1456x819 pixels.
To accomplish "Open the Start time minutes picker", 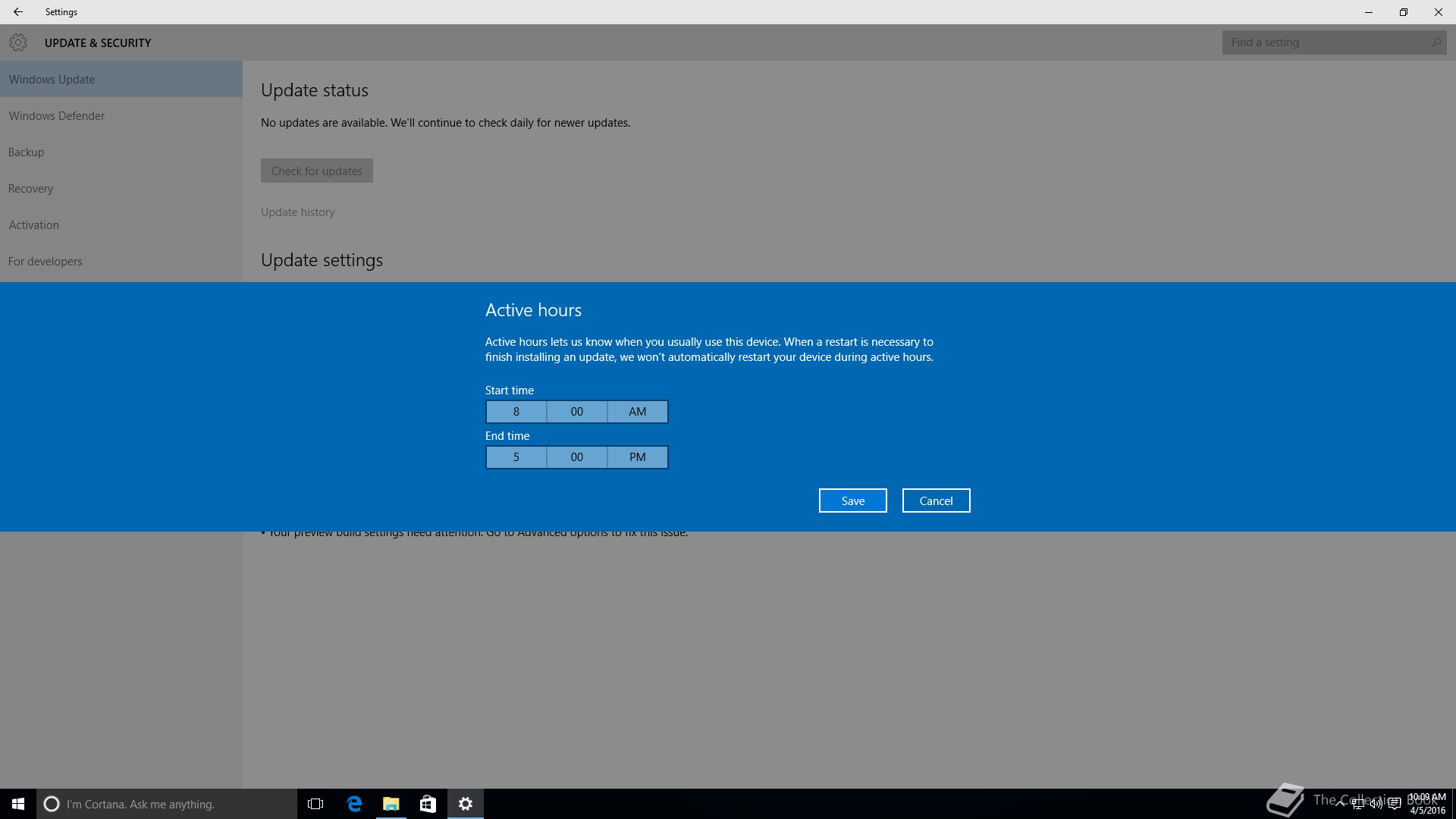I will click(577, 412).
